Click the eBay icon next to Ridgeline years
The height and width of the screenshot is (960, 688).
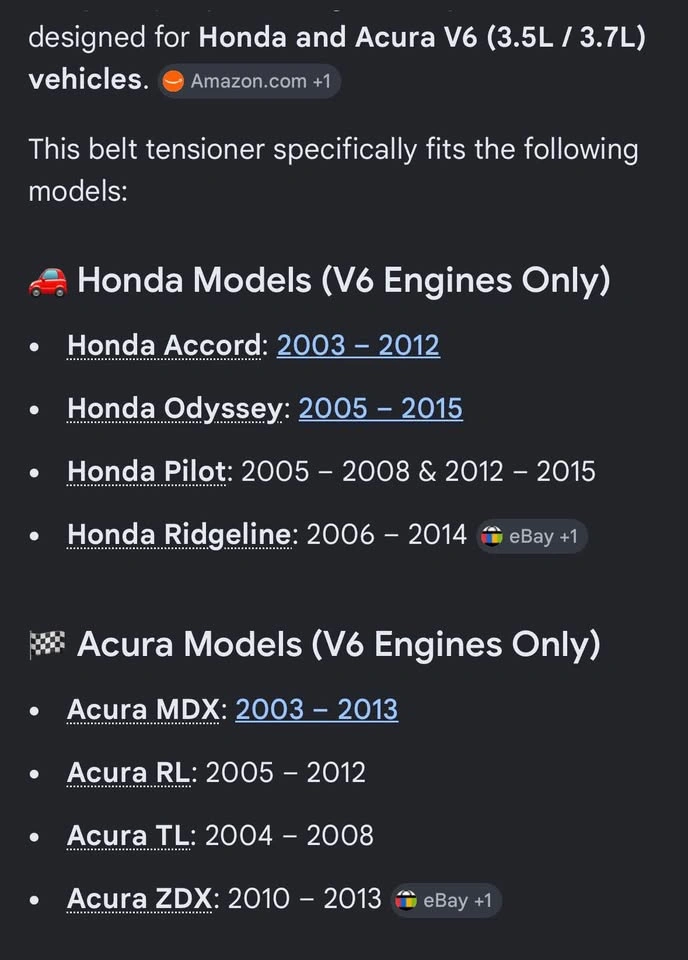492,536
